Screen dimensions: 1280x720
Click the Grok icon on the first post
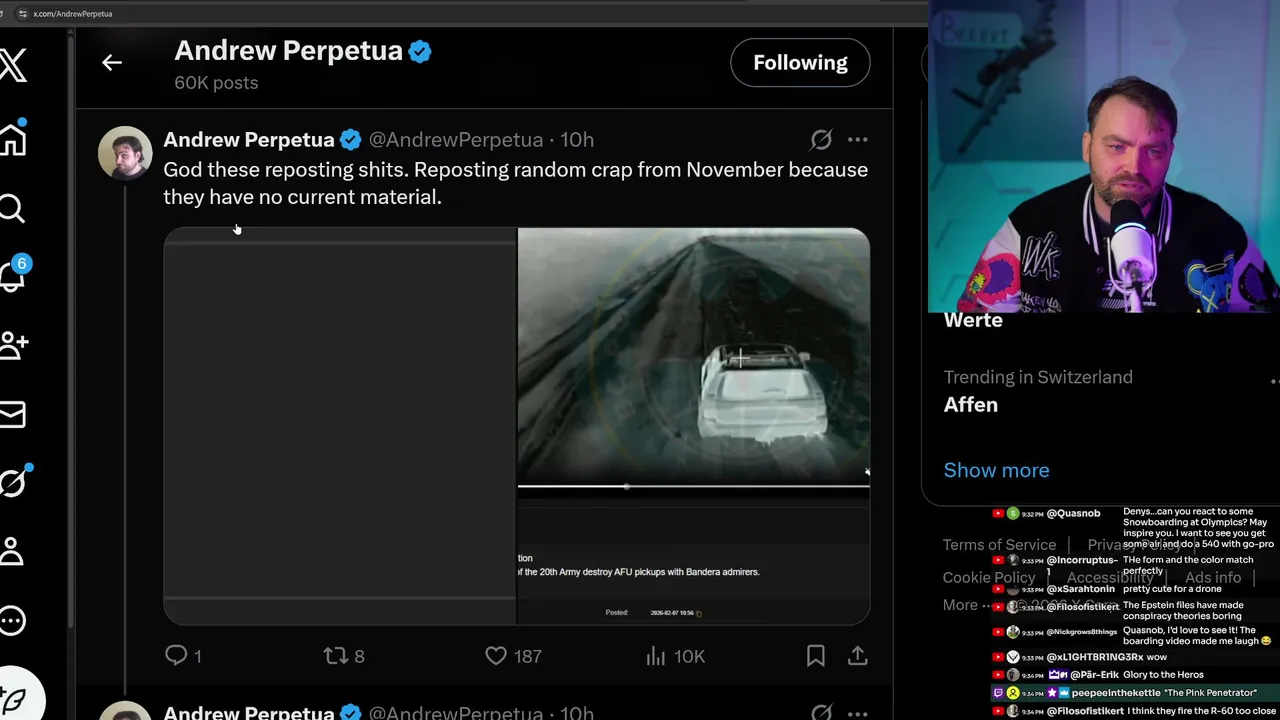tap(821, 140)
